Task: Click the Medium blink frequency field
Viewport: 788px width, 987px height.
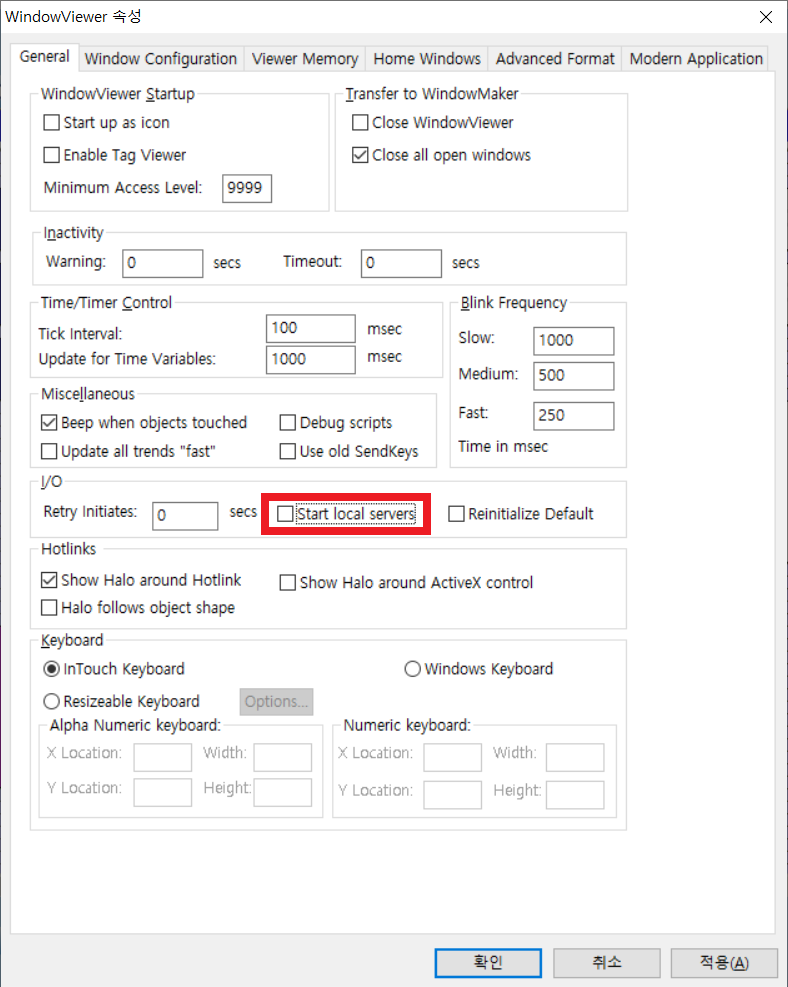Action: point(574,376)
